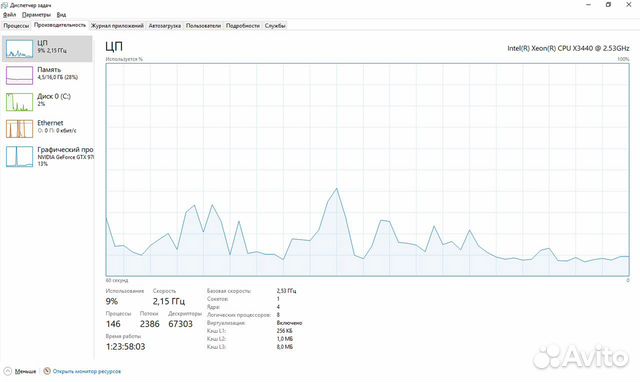The width and height of the screenshot is (640, 382).
Task: Select the ЦП mini graph thumbnail
Action: coord(19,49)
